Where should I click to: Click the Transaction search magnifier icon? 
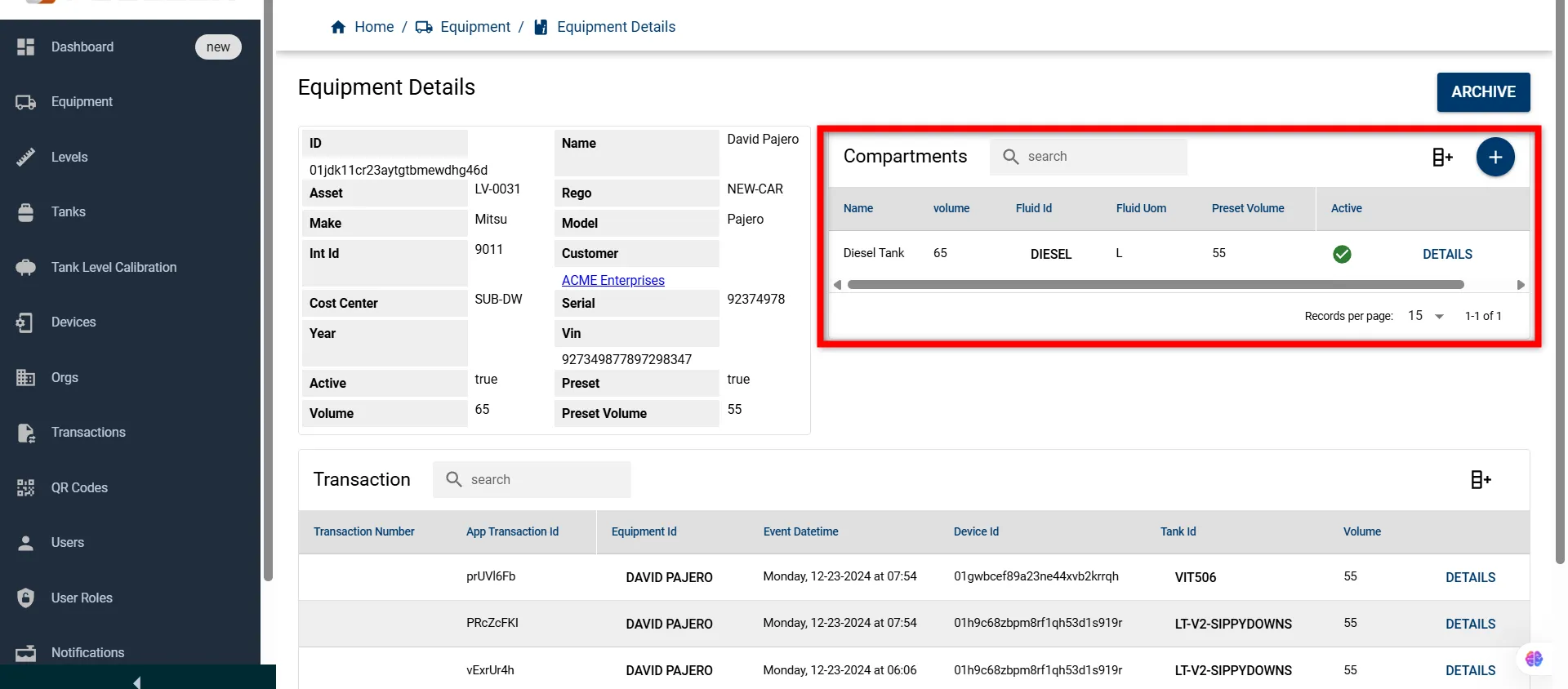[454, 479]
